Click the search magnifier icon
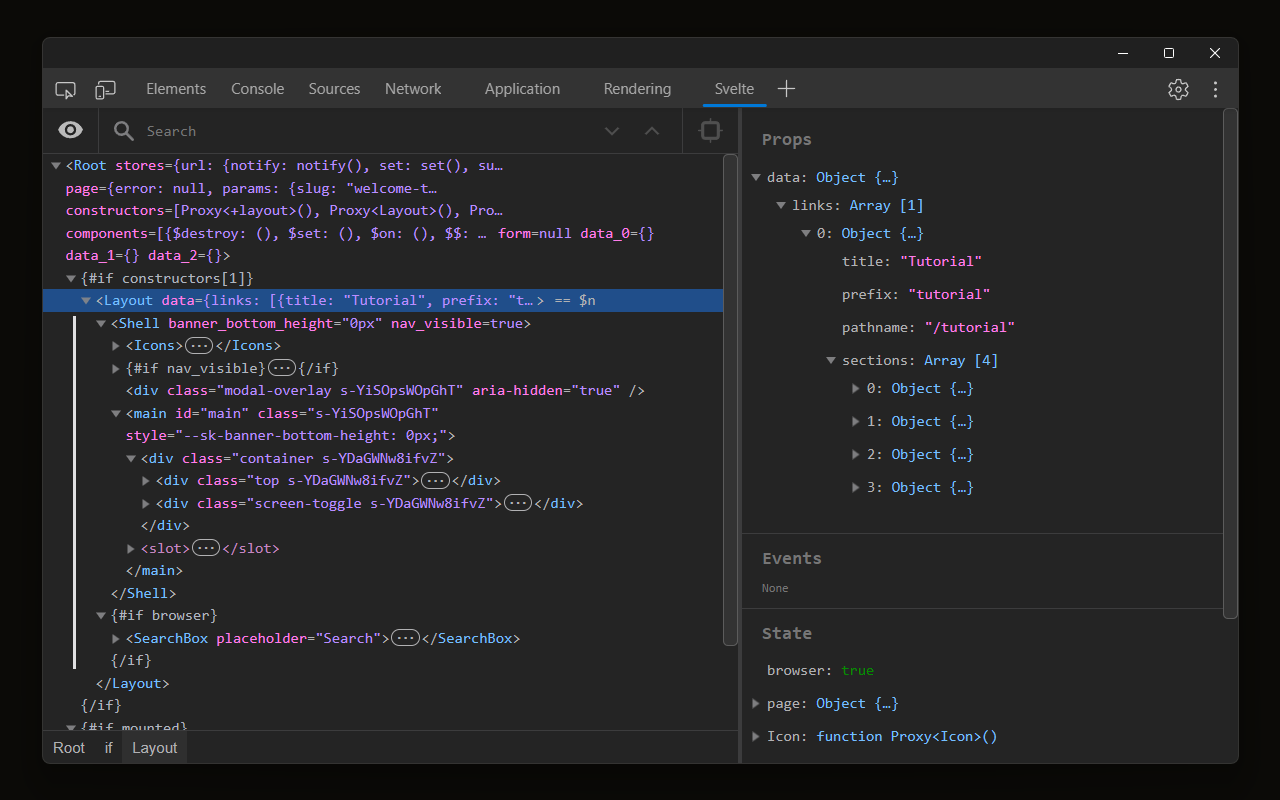 [x=122, y=131]
